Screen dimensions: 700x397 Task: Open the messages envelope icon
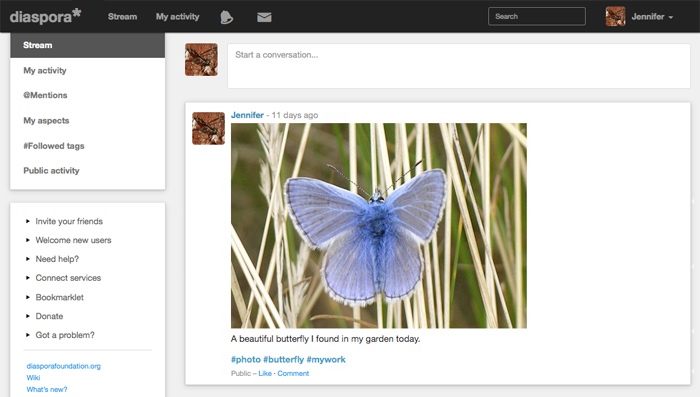coord(264,17)
